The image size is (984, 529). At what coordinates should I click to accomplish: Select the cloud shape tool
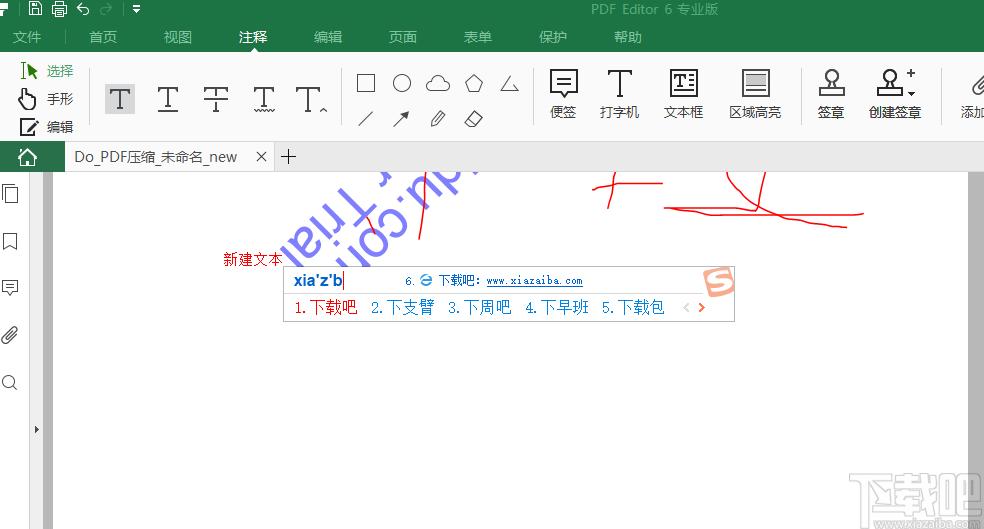438,83
